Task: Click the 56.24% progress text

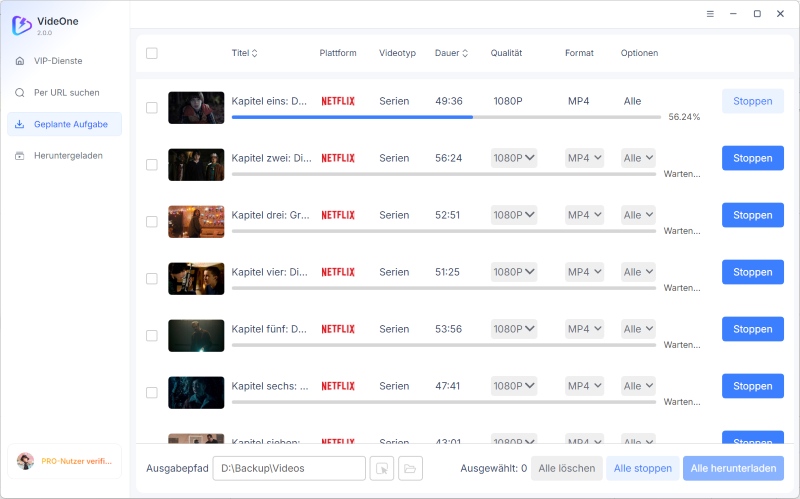Action: coord(684,117)
